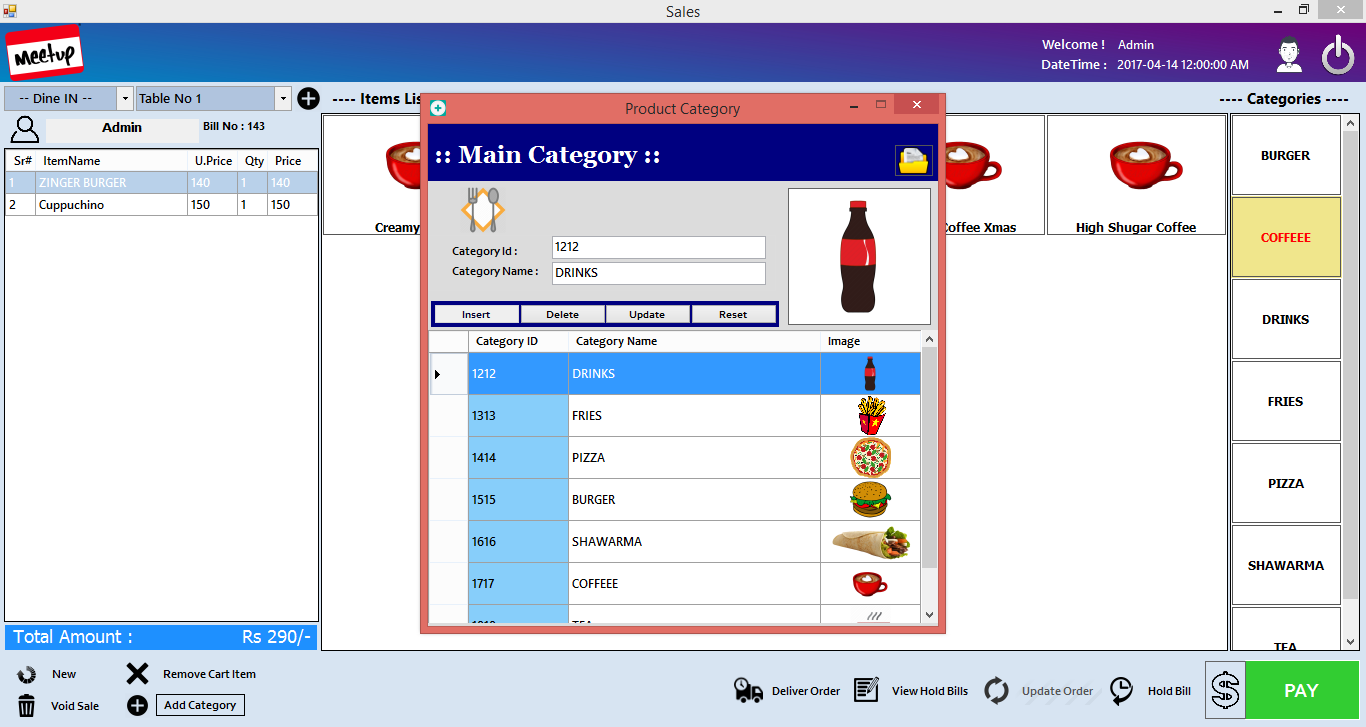This screenshot has height=727, width=1366.
Task: Click the New sale icon
Action: [27, 673]
